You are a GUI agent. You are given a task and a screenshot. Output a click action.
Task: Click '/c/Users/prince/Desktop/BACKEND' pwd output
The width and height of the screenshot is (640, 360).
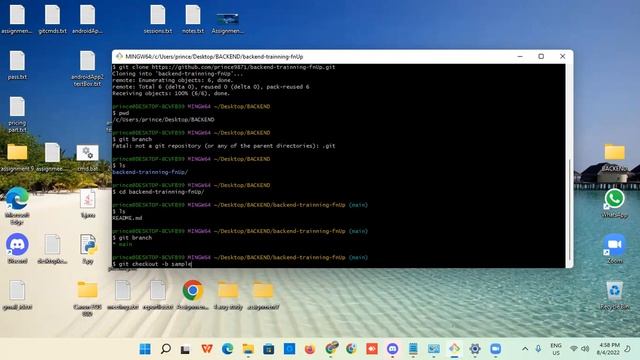[x=163, y=120]
